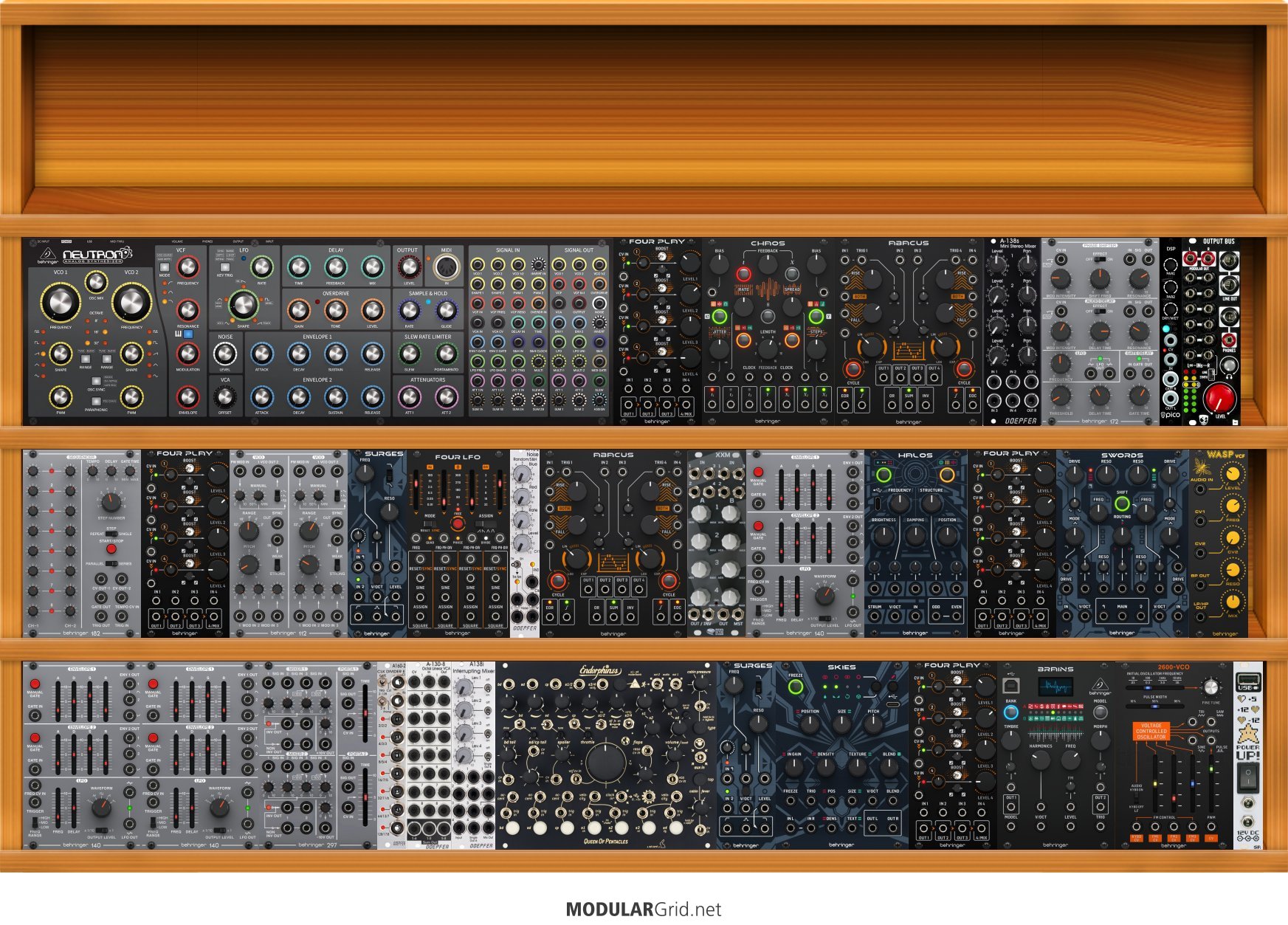Click the headphones icon on the Output Bus module
The height and width of the screenshot is (925, 1288).
coord(1230,375)
